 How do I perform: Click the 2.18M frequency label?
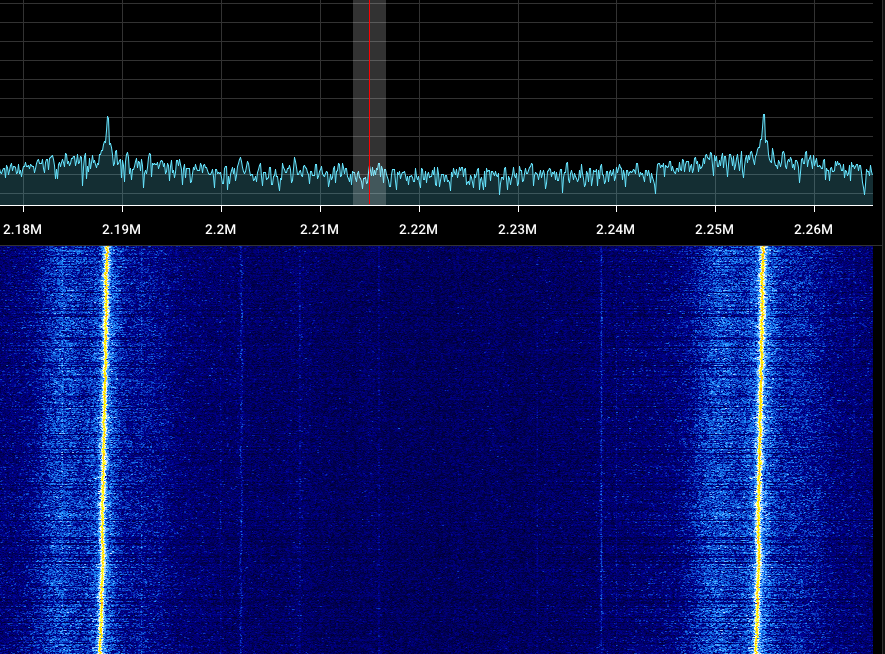(23, 230)
